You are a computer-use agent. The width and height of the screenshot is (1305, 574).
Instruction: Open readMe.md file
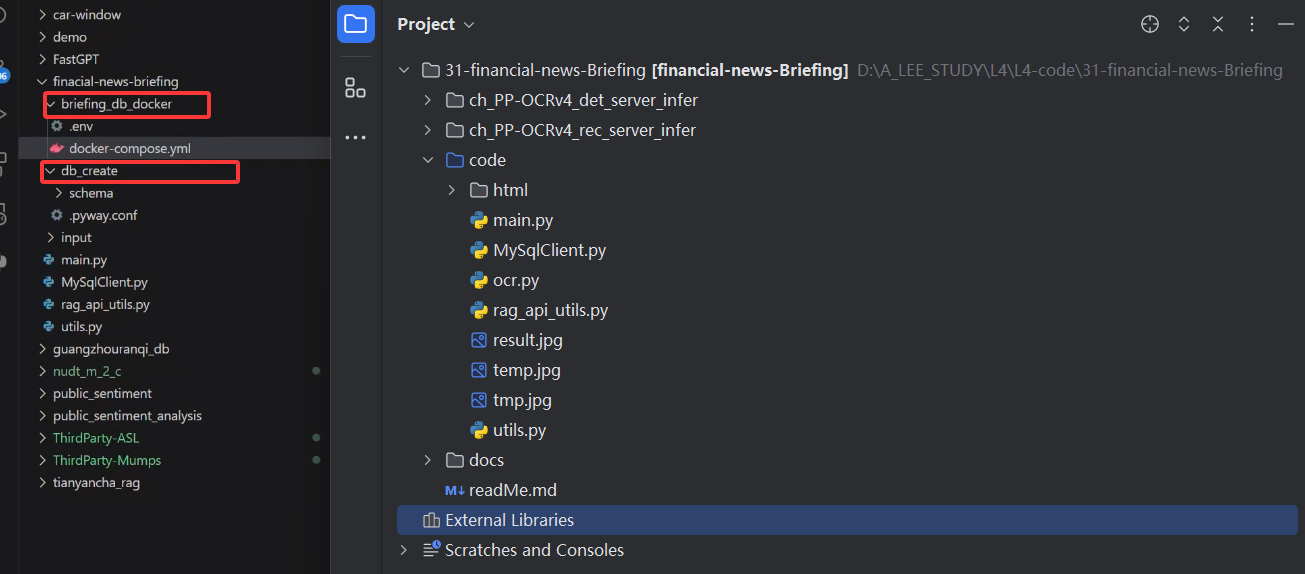point(512,490)
